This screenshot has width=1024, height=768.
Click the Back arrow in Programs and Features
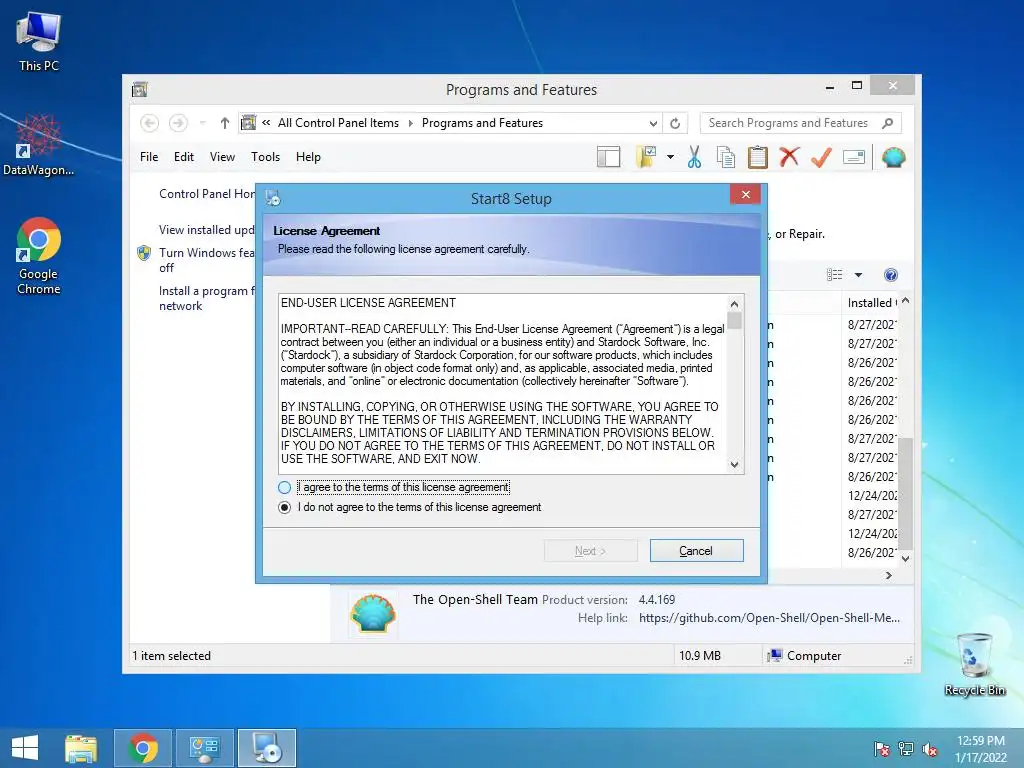(x=150, y=123)
